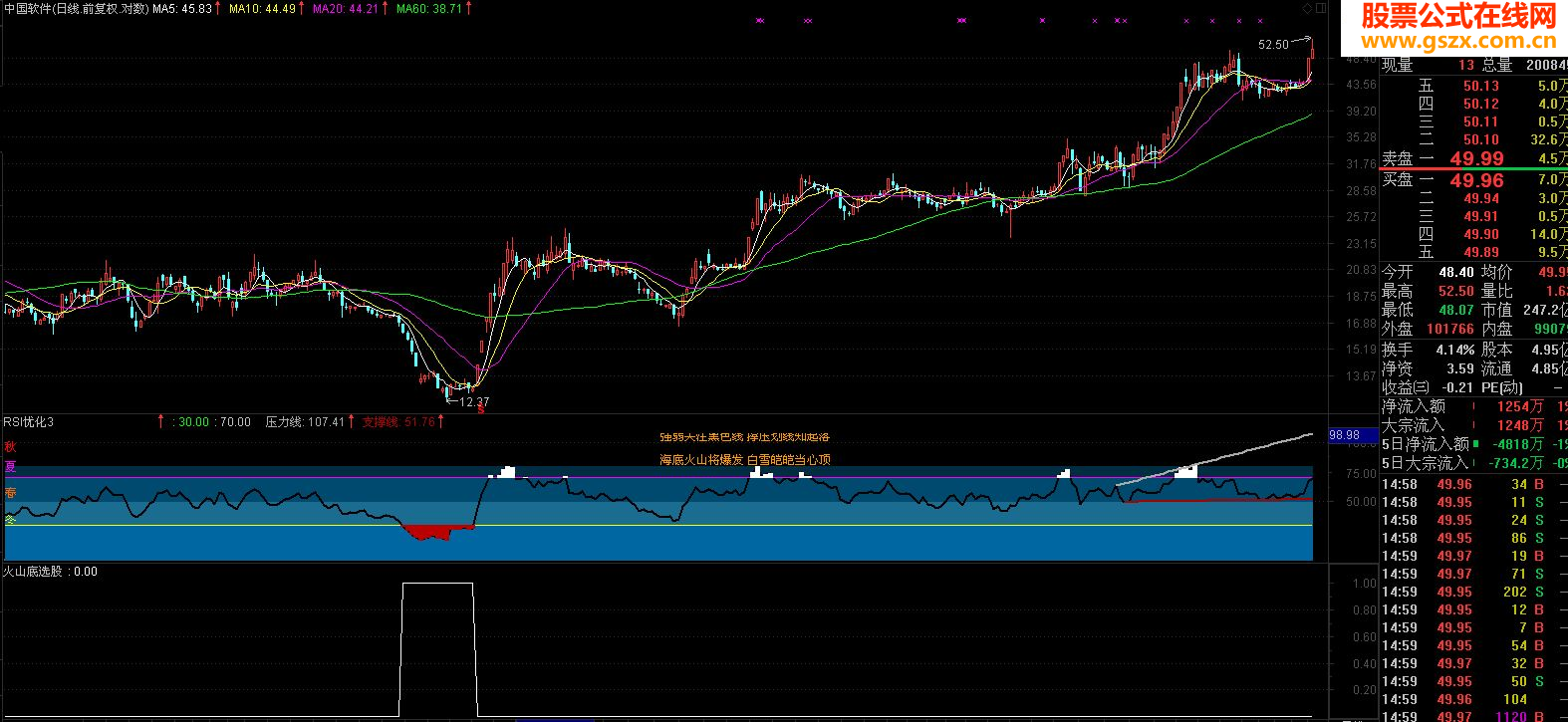The image size is (1568, 722).
Task: Click the 外盘 101766 value
Action: pyautogui.click(x=1450, y=329)
